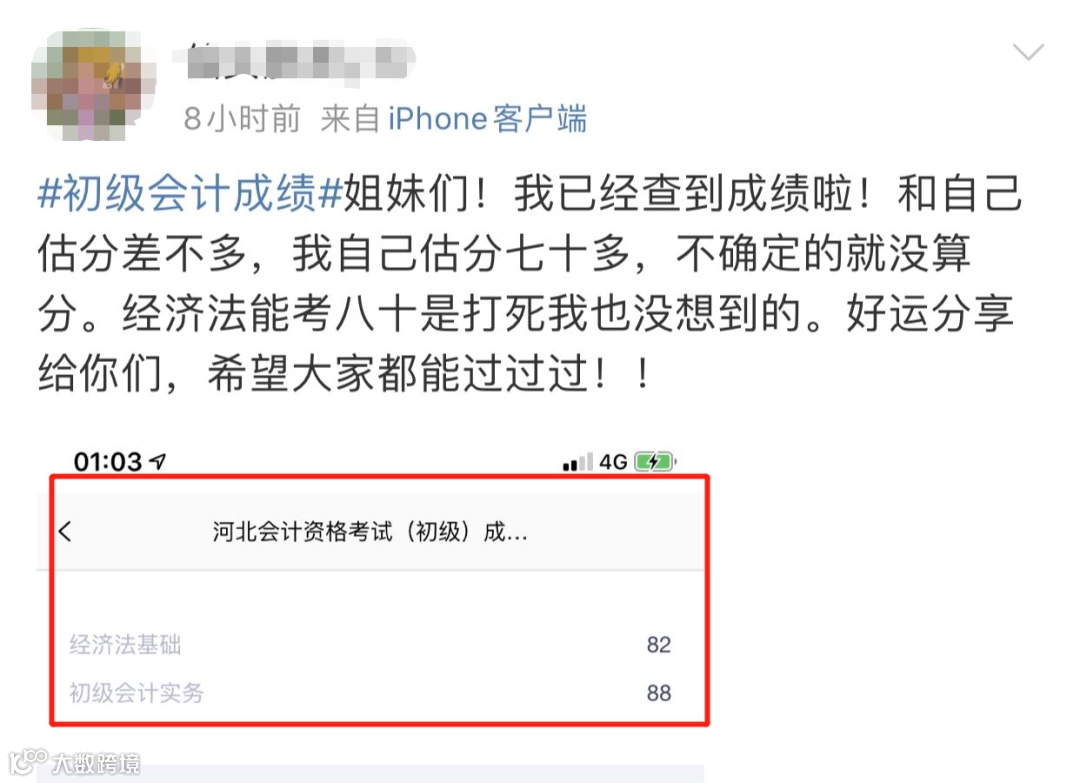1080x783 pixels.
Task: Select the 初级会计实务 score row
Action: click(371, 693)
